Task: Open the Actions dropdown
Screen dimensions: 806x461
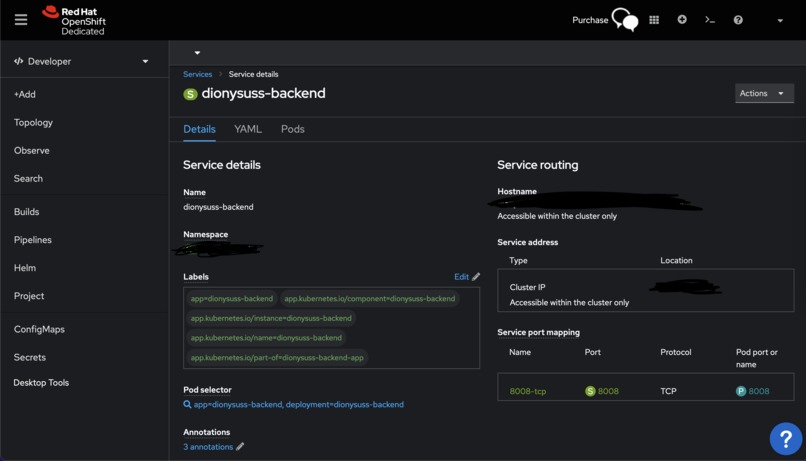Action: [764, 93]
